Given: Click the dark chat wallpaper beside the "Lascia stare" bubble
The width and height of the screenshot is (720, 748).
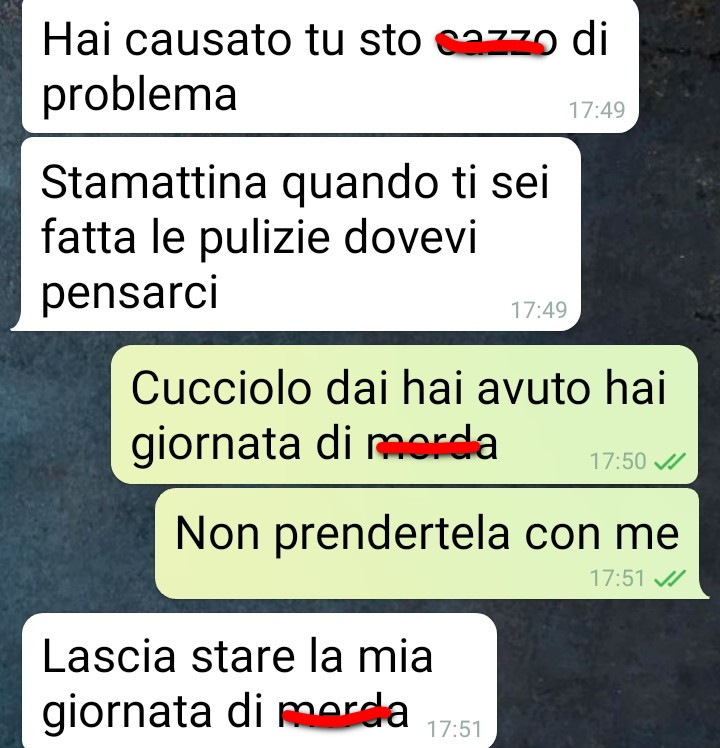Looking at the screenshot, I should (x=606, y=677).
